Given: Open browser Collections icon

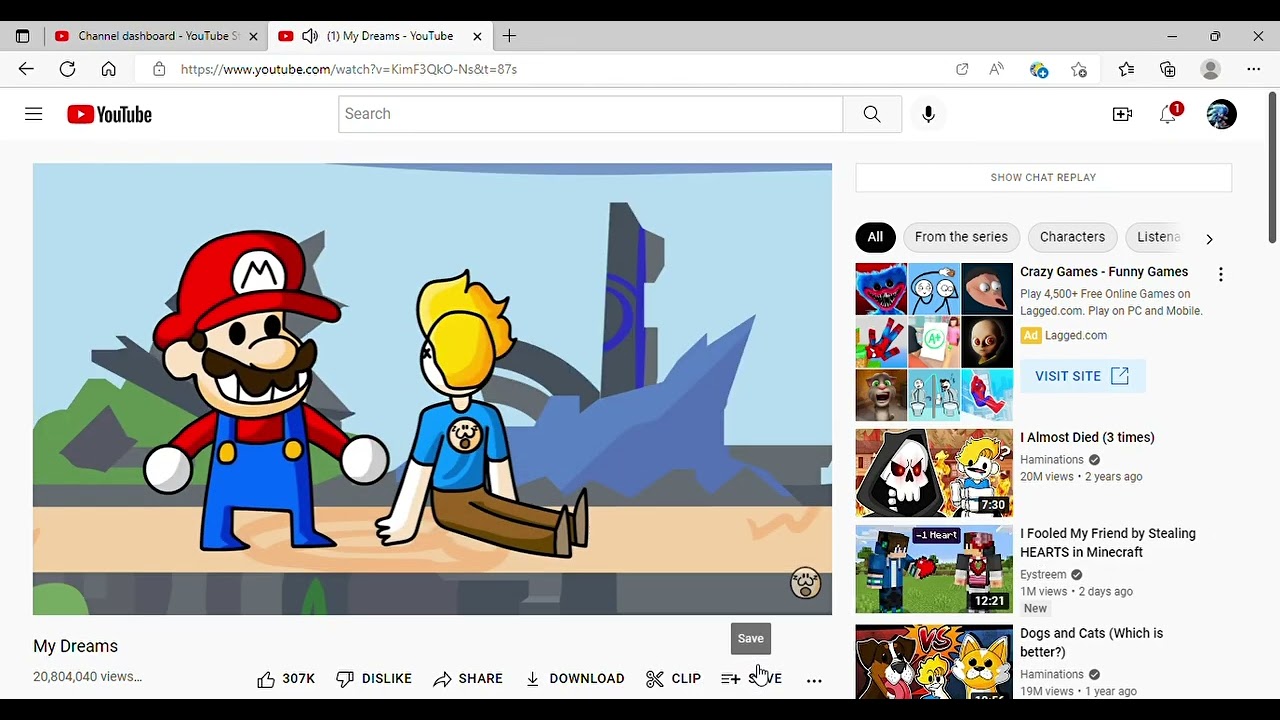Looking at the screenshot, I should point(1168,69).
